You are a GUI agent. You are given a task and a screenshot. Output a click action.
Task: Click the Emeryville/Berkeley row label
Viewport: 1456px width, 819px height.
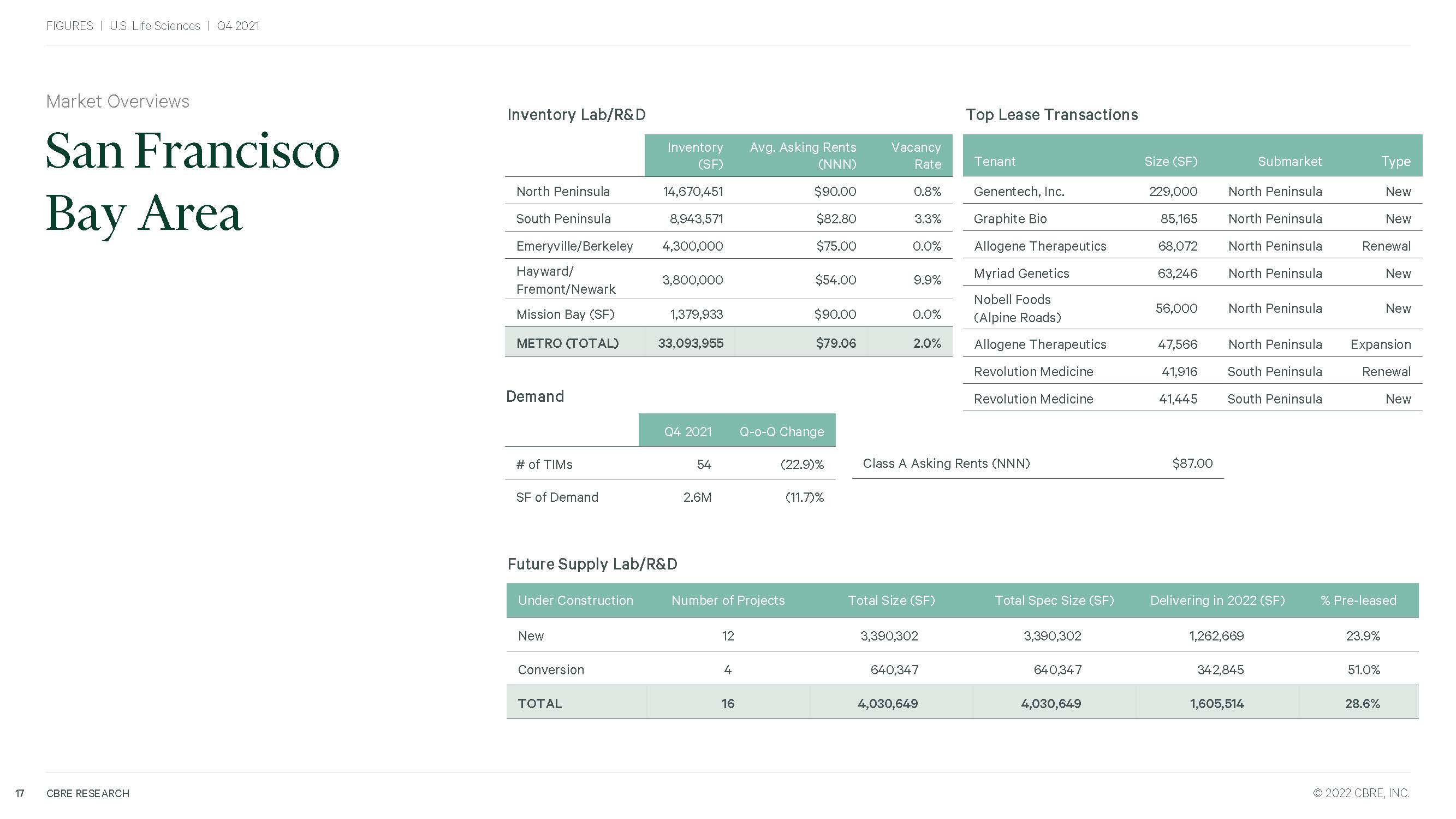tap(574, 246)
